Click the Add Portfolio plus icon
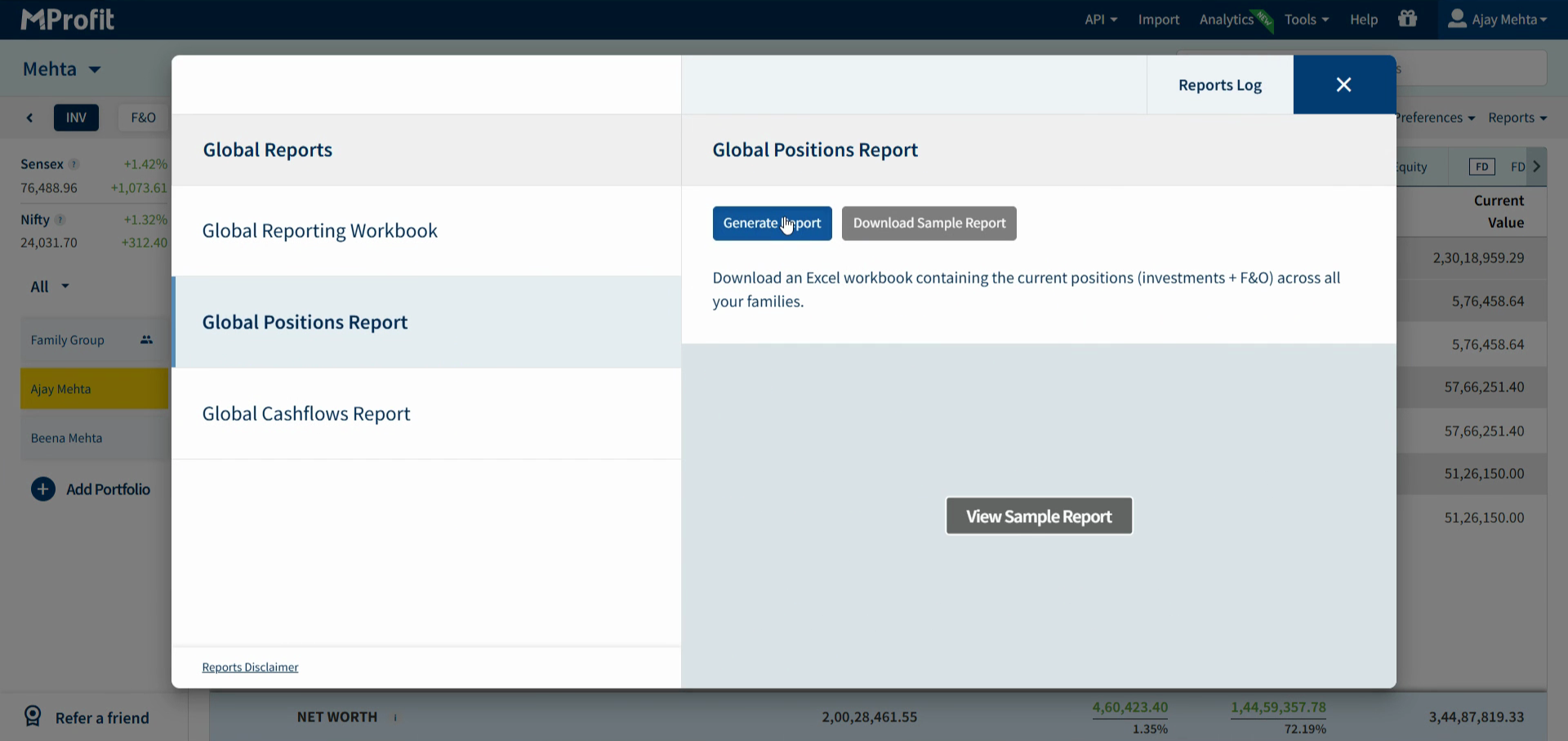This screenshot has width=1568, height=741. click(x=43, y=489)
